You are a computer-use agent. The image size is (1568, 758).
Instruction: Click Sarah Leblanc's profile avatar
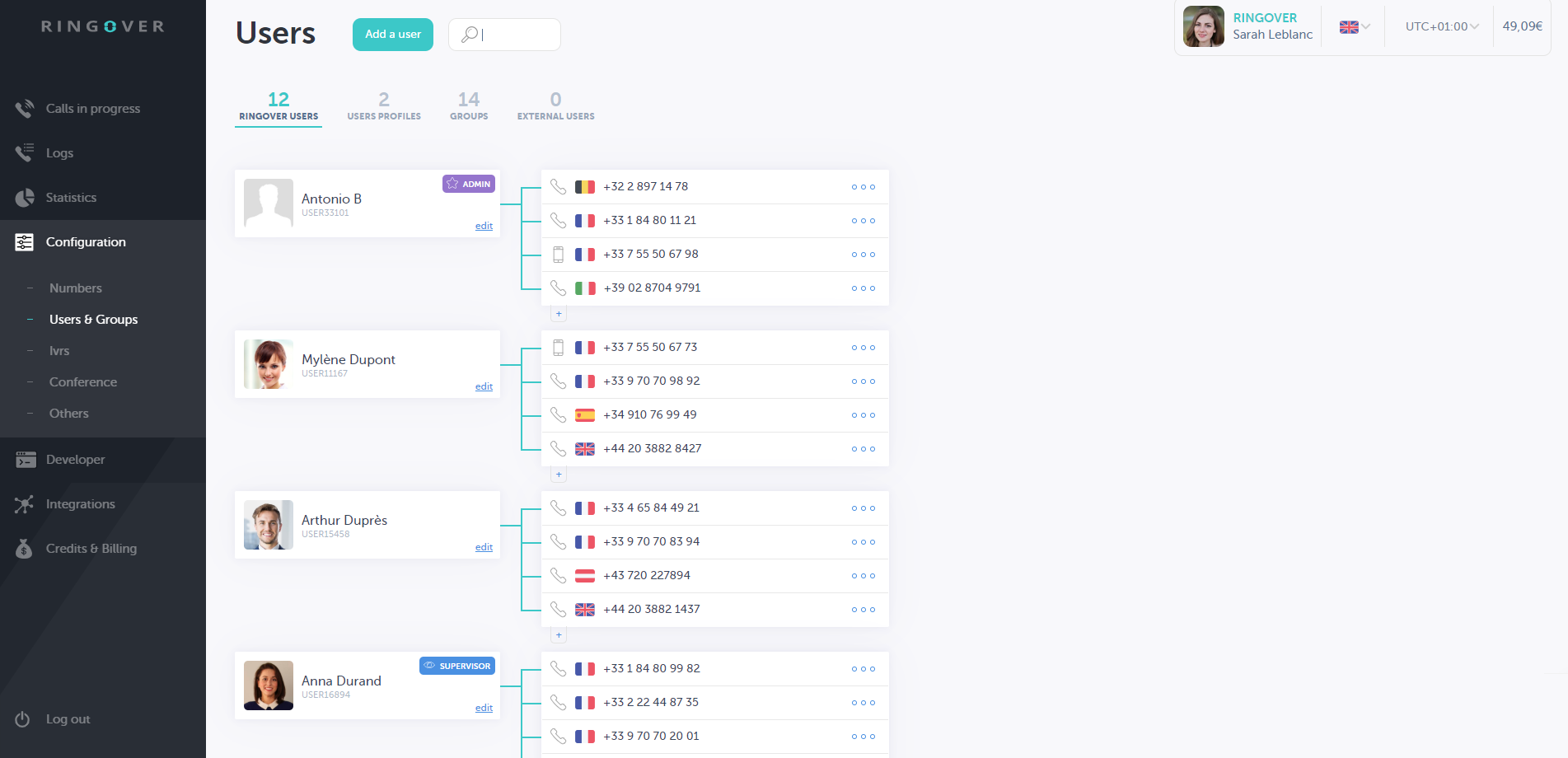(1203, 26)
